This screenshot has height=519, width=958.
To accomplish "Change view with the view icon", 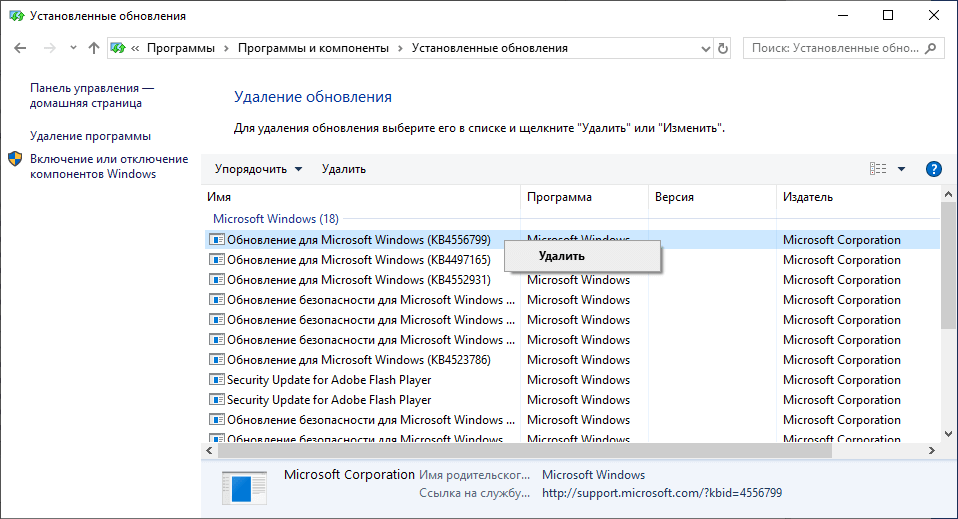I will point(878,169).
